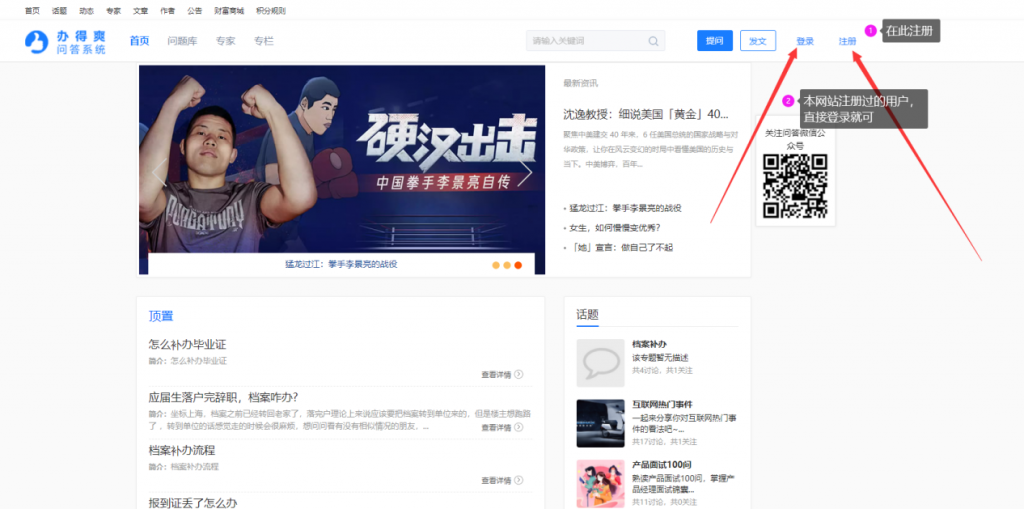Image resolution: width=1024 pixels, height=509 pixels.
Task: Click circled arrow beside 档案补办流程 查看详情
Action: click(x=519, y=480)
